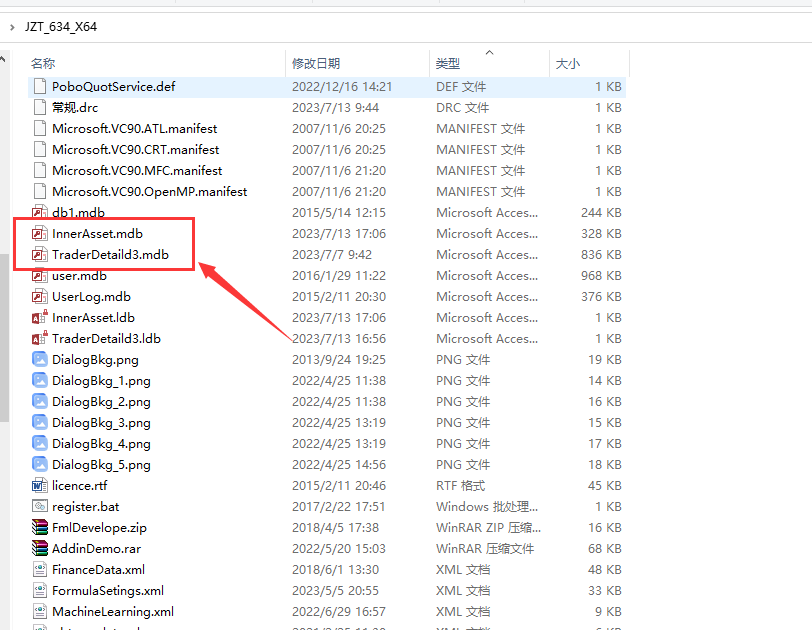This screenshot has width=812, height=630.
Task: Click the 2013/9/24 19:25 modified date
Action: [x=339, y=359]
